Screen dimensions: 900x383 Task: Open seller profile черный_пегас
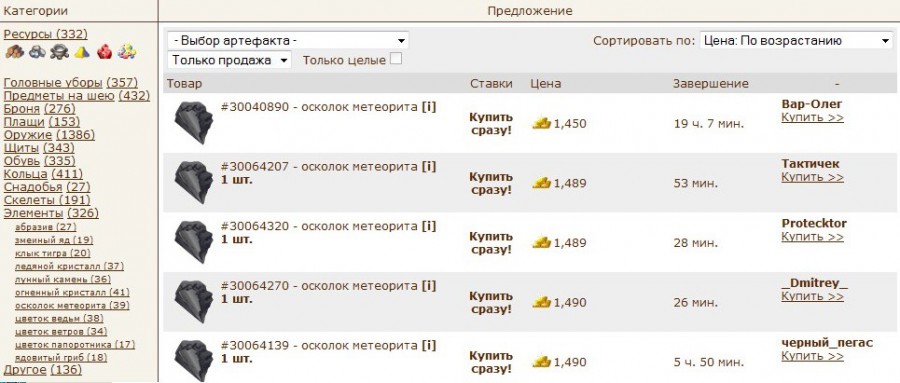tap(827, 343)
